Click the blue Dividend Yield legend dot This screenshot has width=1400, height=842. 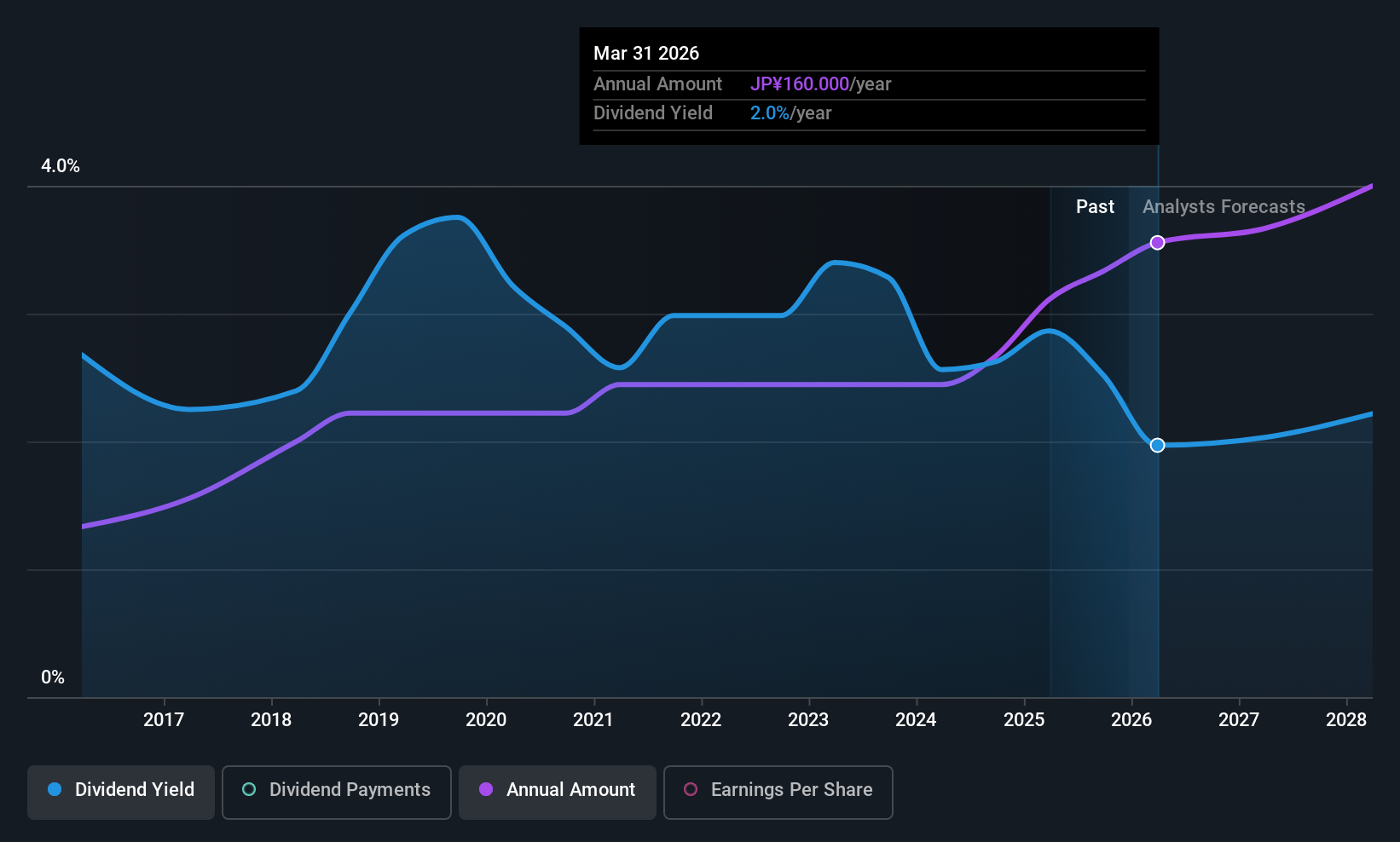pos(55,789)
